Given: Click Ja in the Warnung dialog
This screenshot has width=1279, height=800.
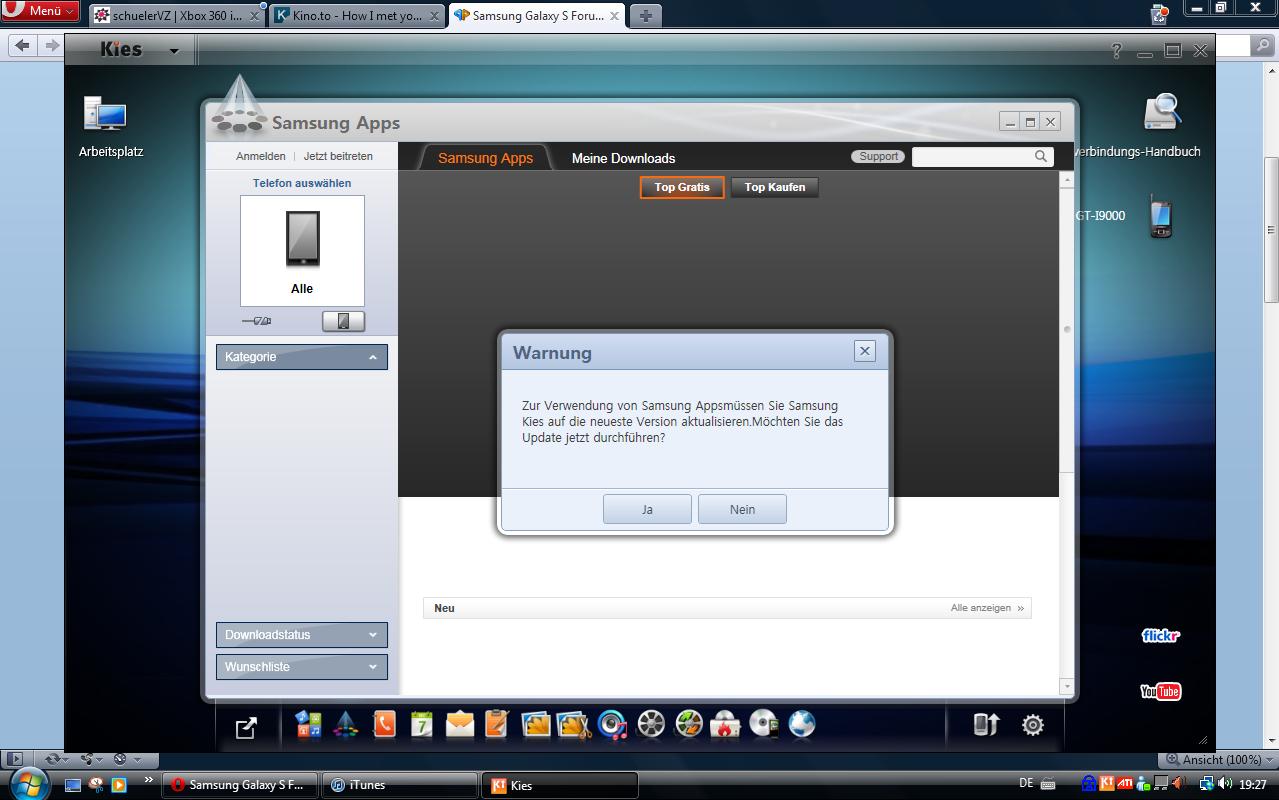Looking at the screenshot, I should 647,509.
